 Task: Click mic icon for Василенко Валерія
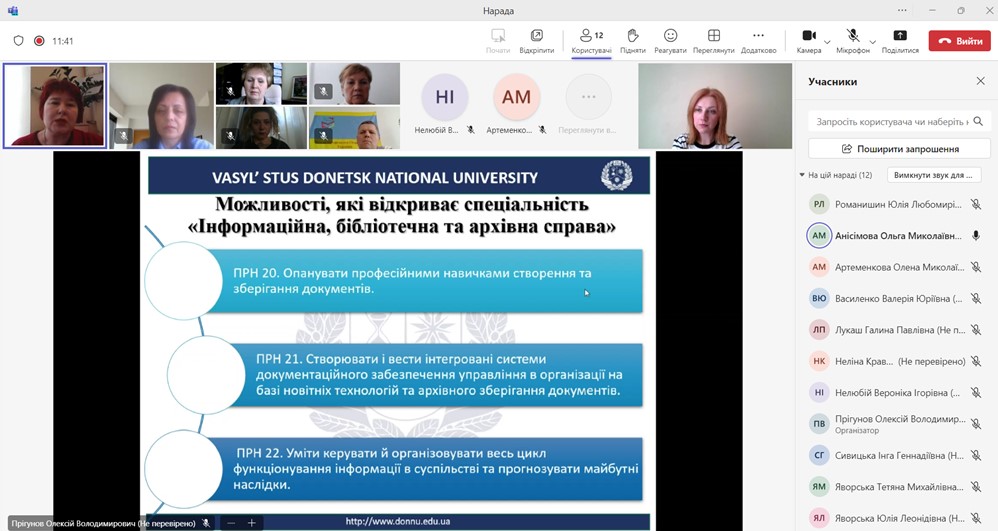coord(976,299)
